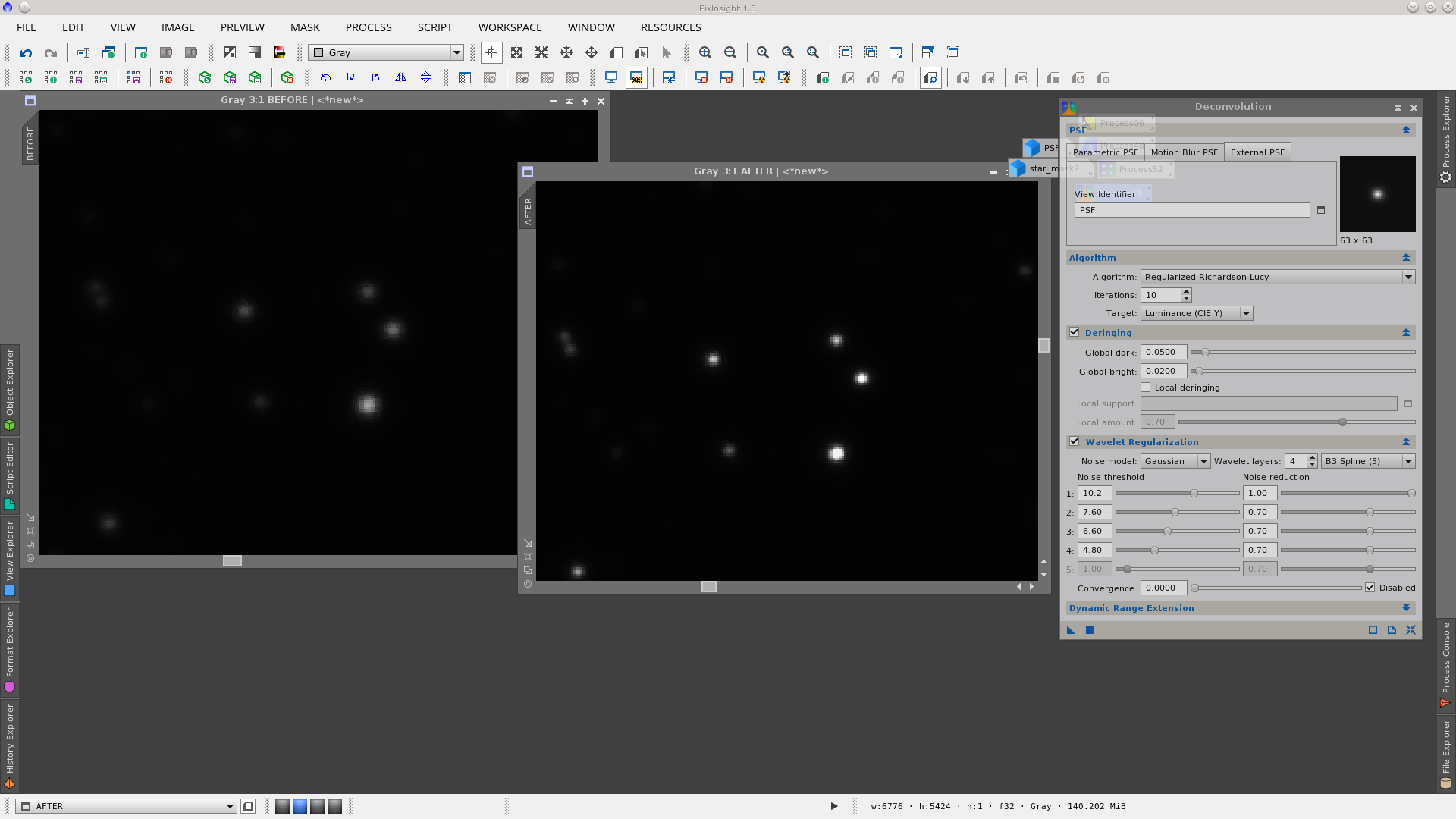The image size is (1456, 819).
Task: Click the Global dark slider handle
Action: pyautogui.click(x=1205, y=353)
